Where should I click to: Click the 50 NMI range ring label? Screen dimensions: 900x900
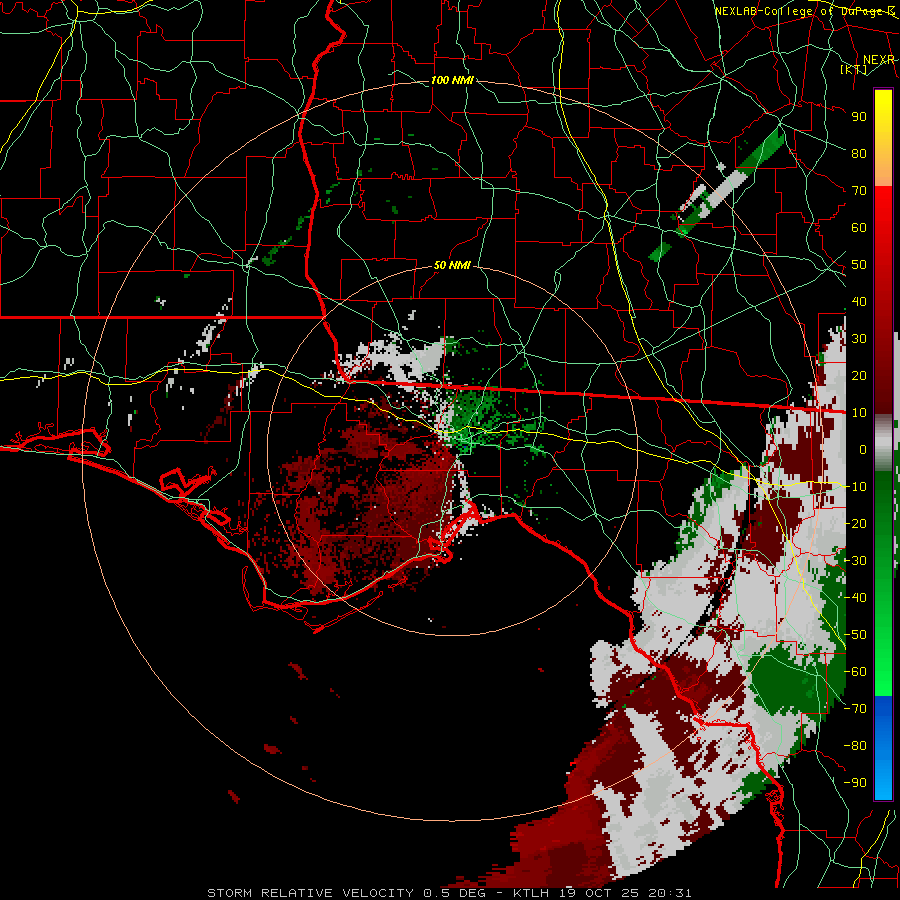pos(452,265)
